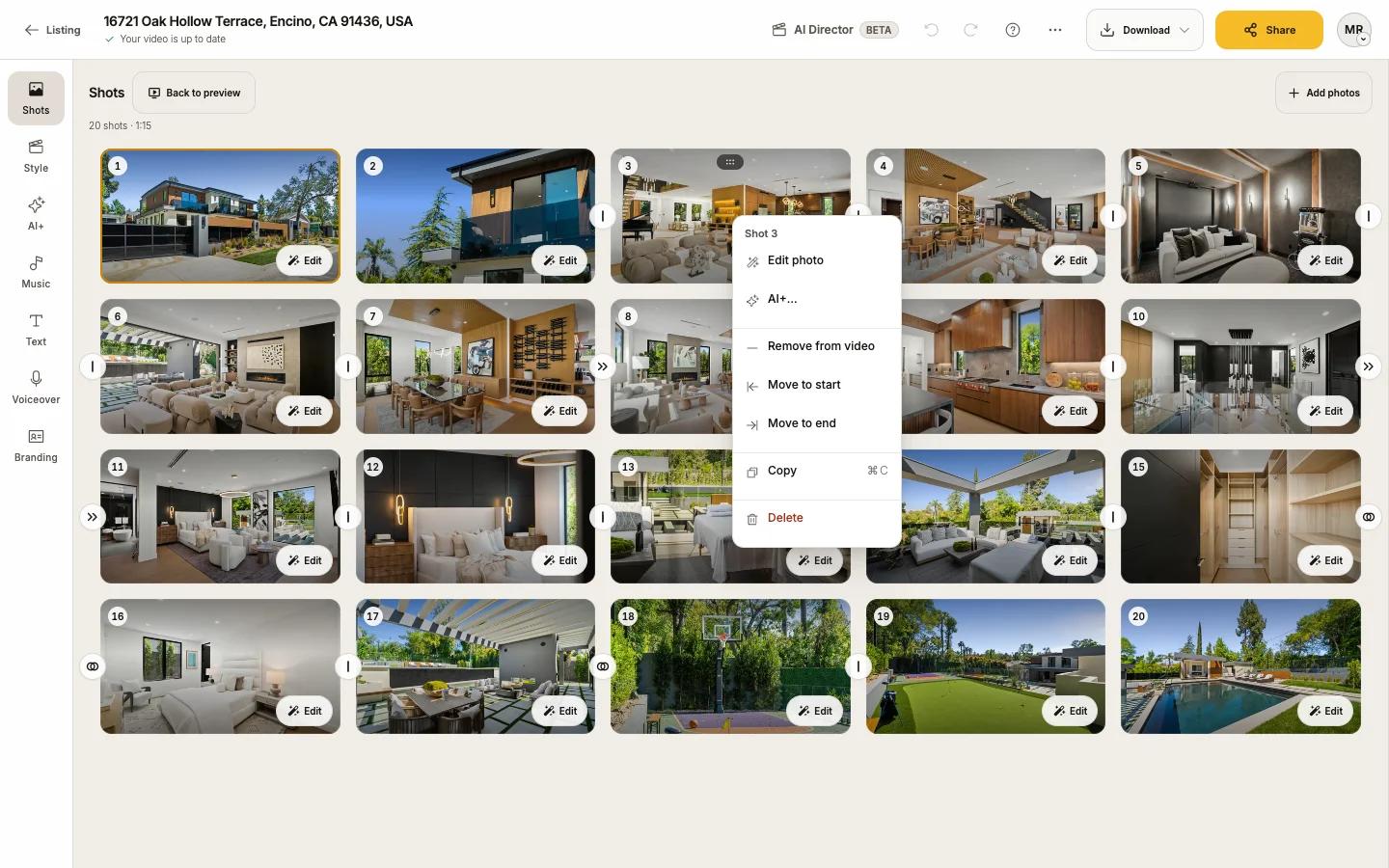Select Remove from video
Screen dimensions: 1389x868
[817, 346]
